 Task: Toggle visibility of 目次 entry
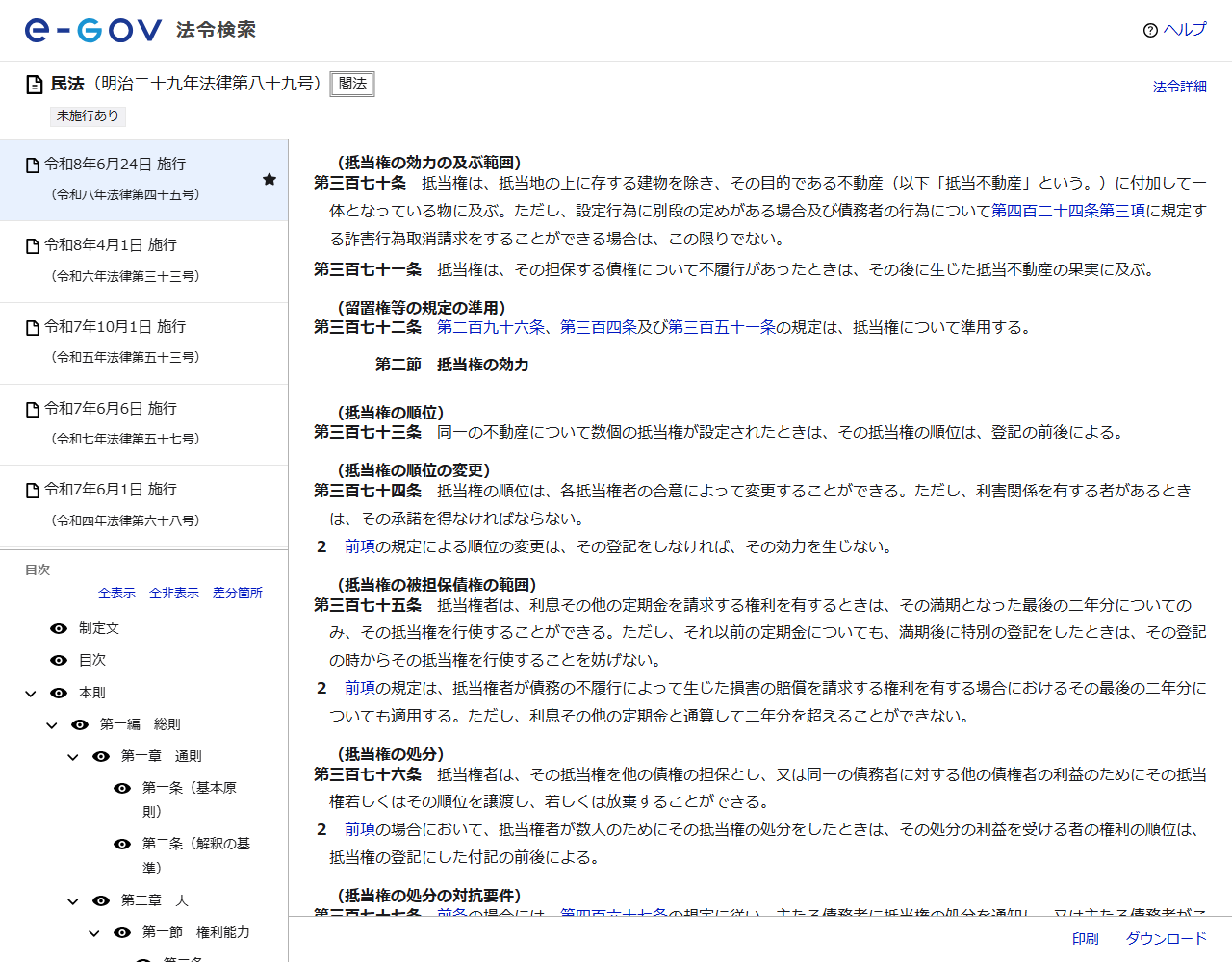[x=59, y=660]
